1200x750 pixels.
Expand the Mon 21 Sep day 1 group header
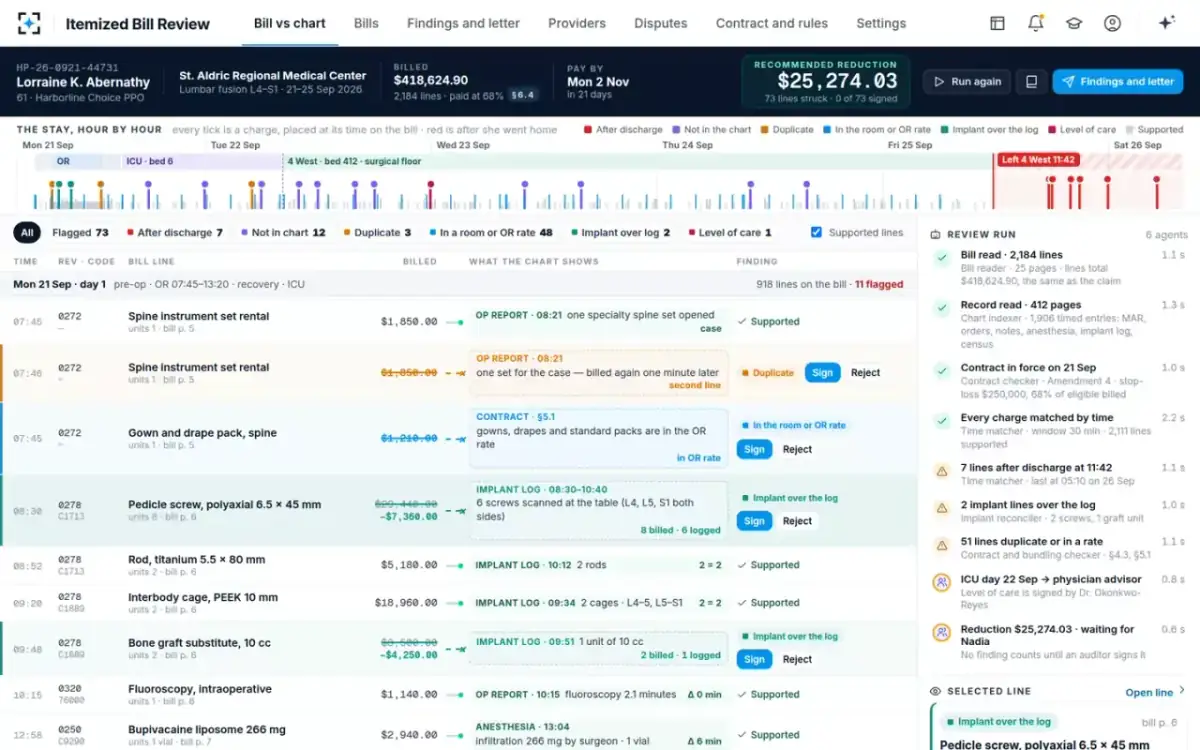click(458, 284)
